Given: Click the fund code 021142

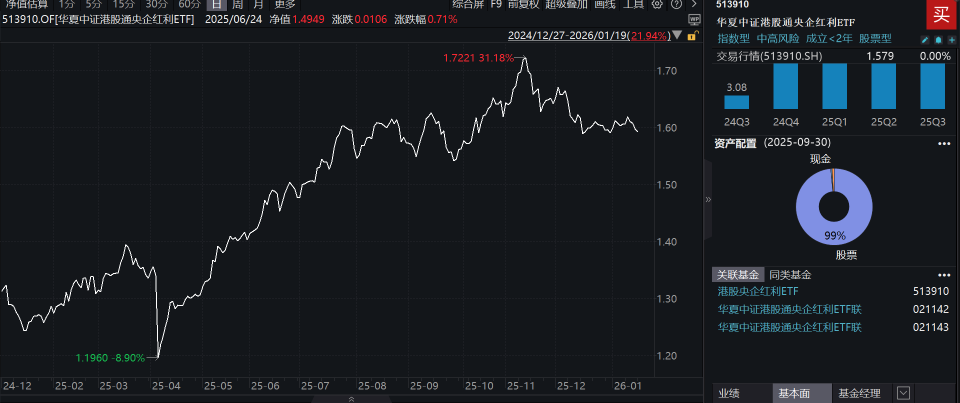Looking at the screenshot, I should pyautogui.click(x=931, y=309).
